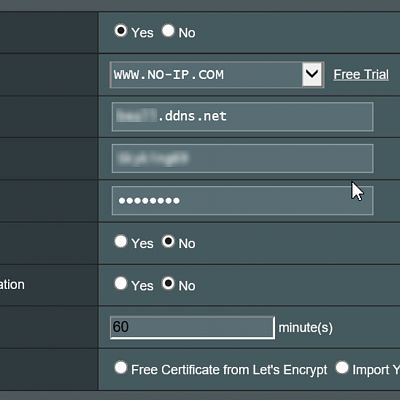Screen dimensions: 400x400
Task: Click the dropdown arrow beside WWW.NO-IP.COM
Action: click(312, 74)
